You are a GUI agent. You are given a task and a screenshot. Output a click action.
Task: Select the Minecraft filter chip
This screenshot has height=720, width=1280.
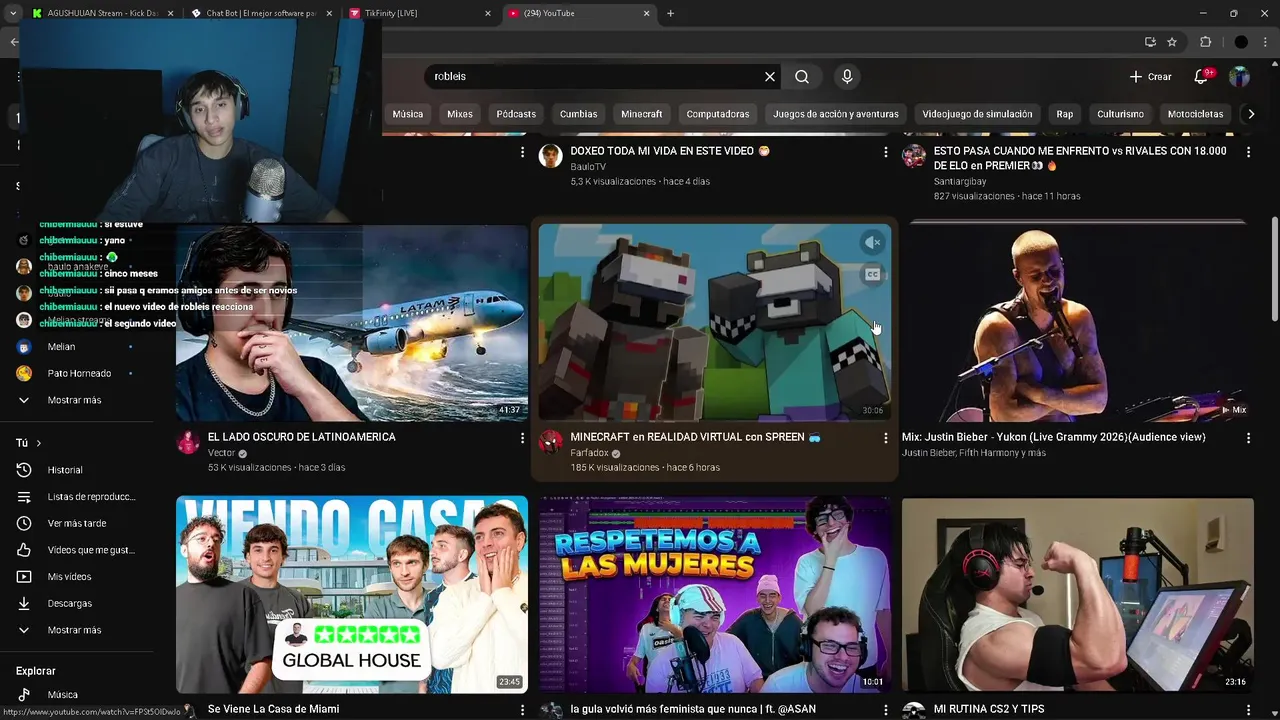pyautogui.click(x=642, y=114)
